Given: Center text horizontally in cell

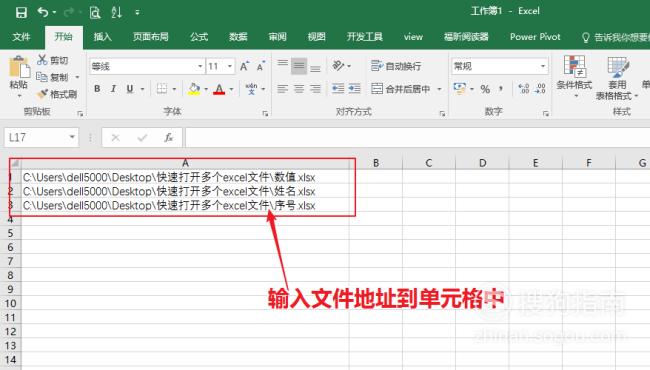Looking at the screenshot, I should 299,89.
